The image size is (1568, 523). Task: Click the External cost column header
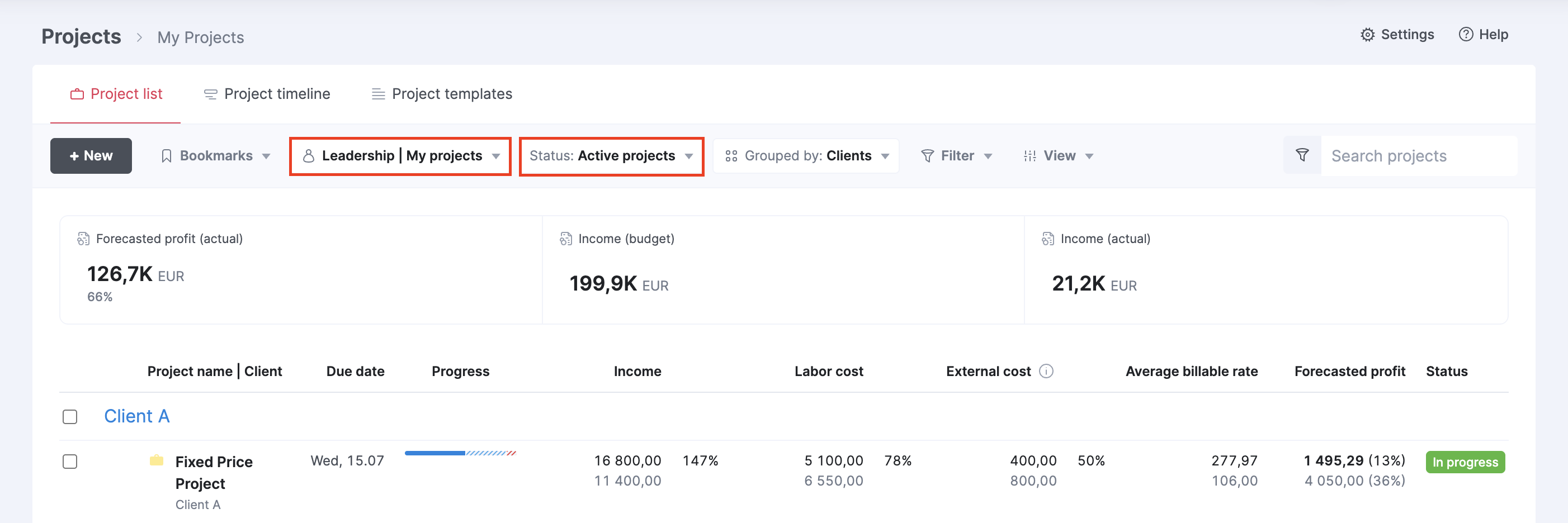[x=989, y=372]
